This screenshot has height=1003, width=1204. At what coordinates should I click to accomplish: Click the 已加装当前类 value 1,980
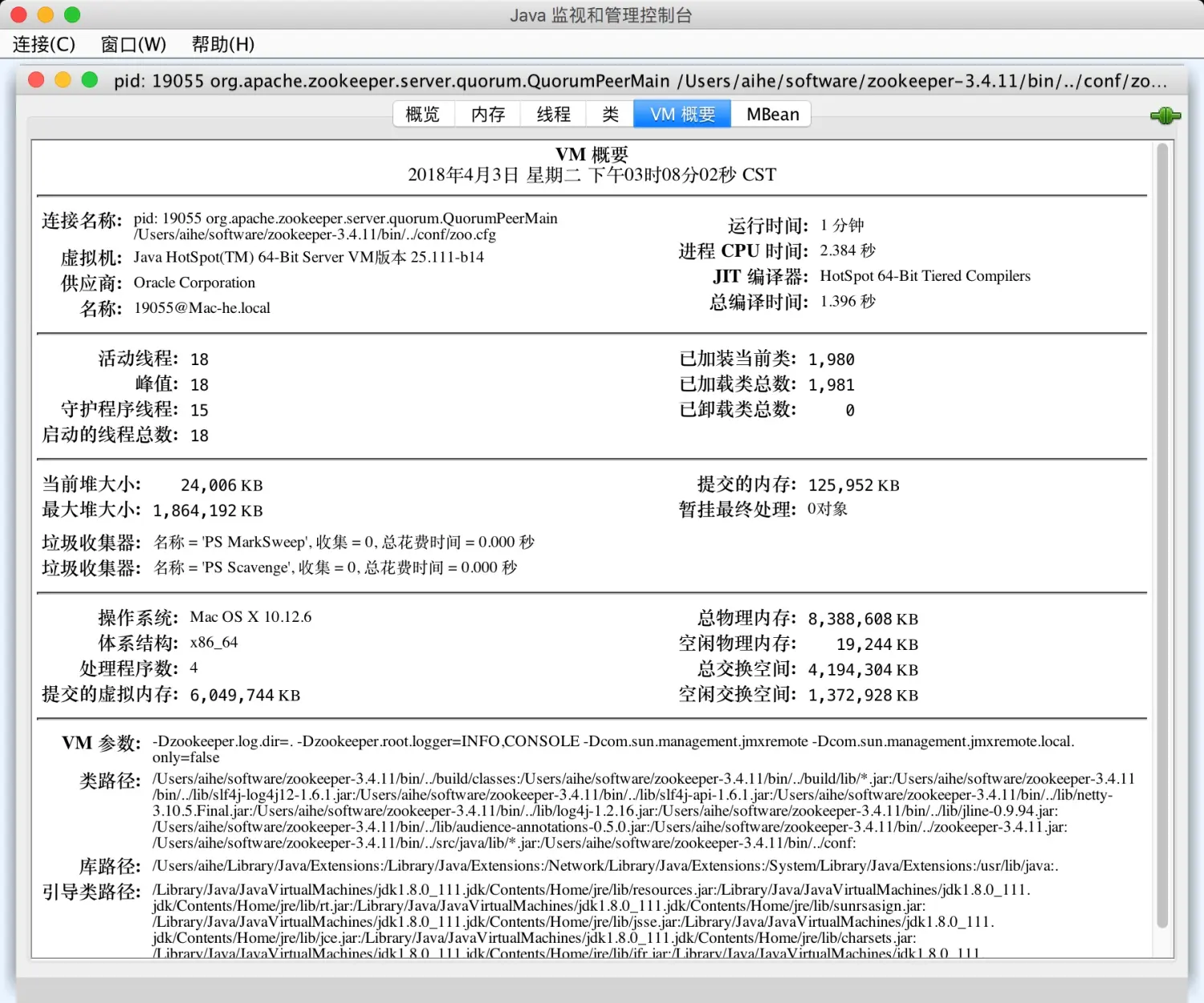[x=832, y=359]
